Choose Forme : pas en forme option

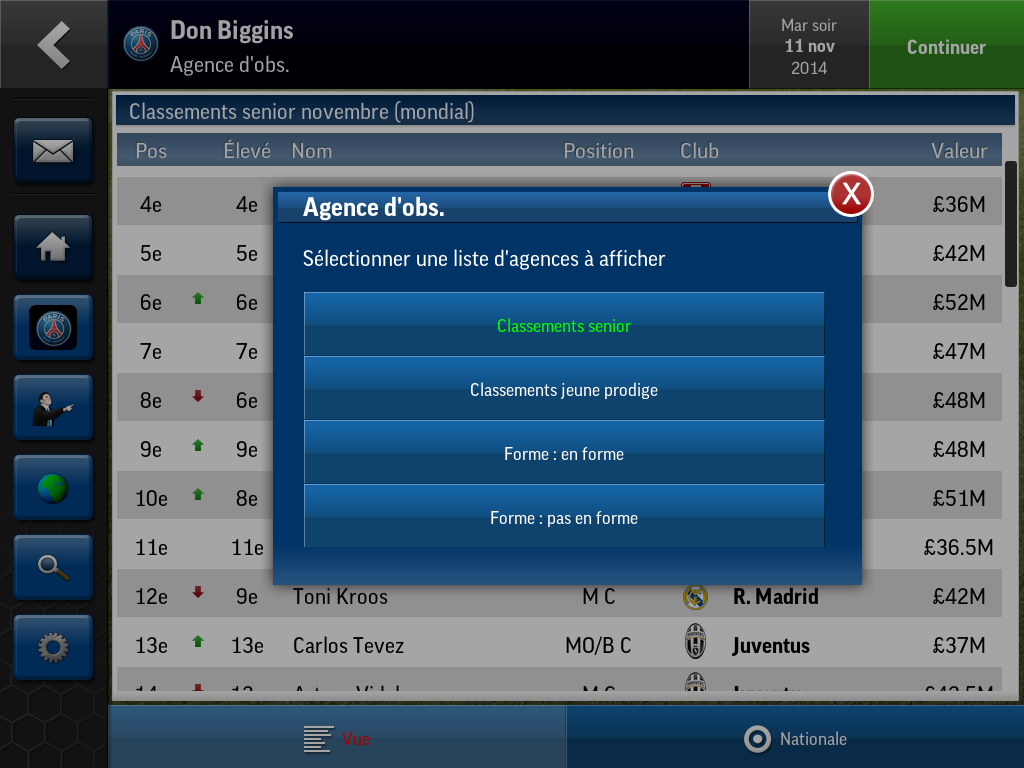[x=564, y=517]
